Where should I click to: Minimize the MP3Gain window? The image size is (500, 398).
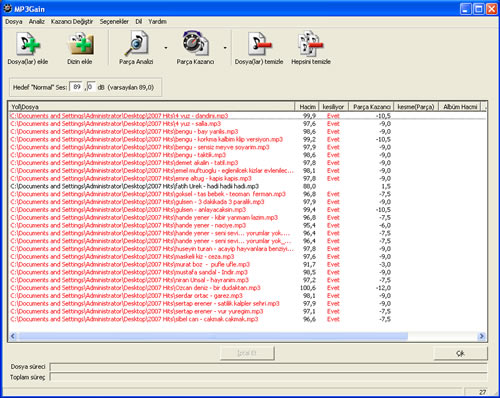(466, 9)
